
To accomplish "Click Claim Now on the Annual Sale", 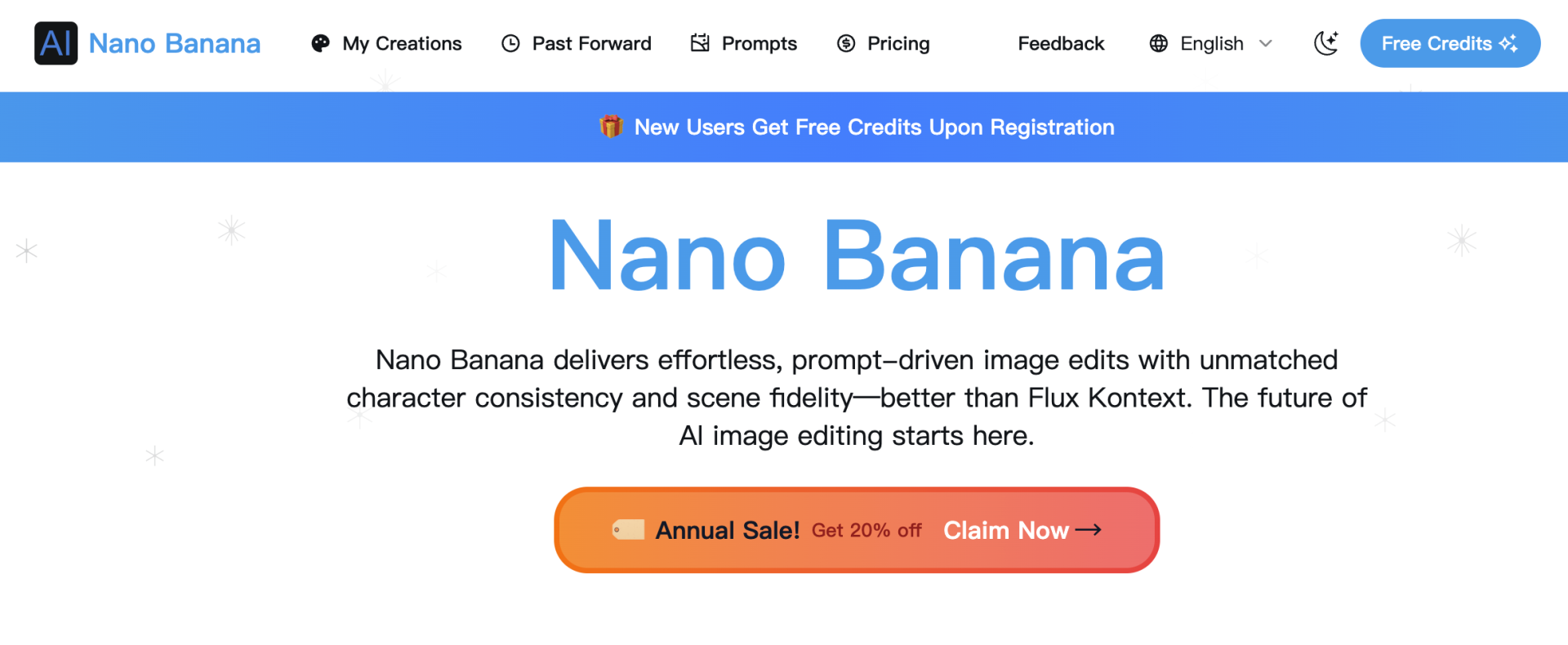I will tap(1021, 531).
